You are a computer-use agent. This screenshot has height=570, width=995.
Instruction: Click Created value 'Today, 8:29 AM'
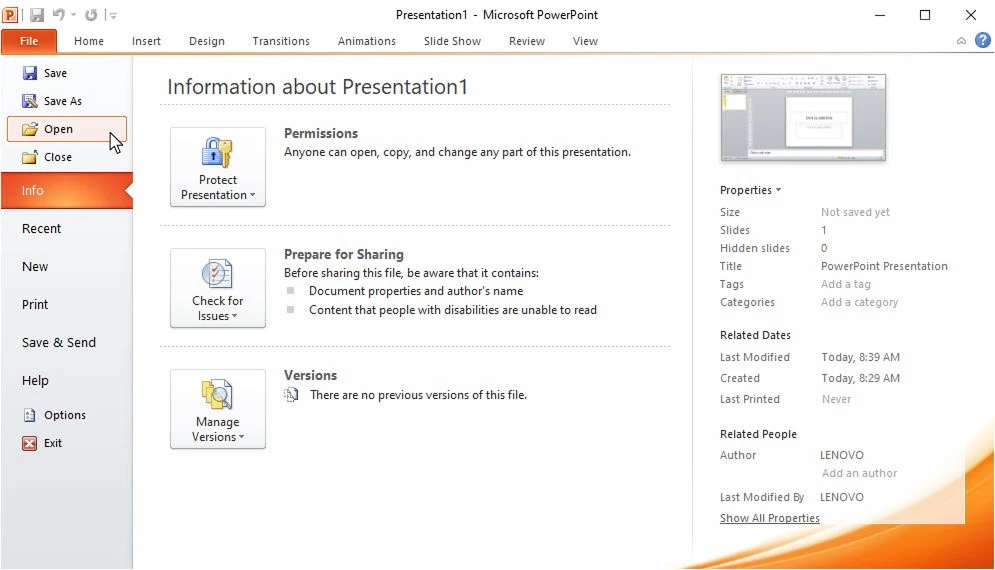(x=860, y=378)
